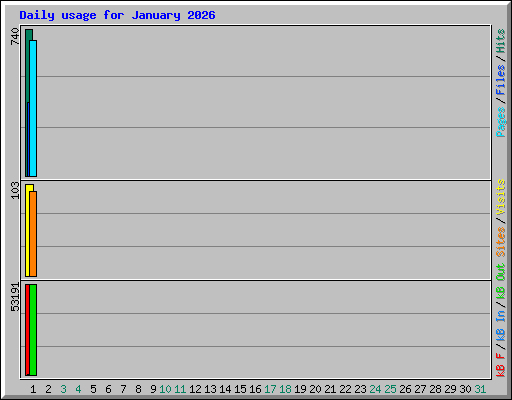Click day 14 on the x-axis

tap(225, 389)
